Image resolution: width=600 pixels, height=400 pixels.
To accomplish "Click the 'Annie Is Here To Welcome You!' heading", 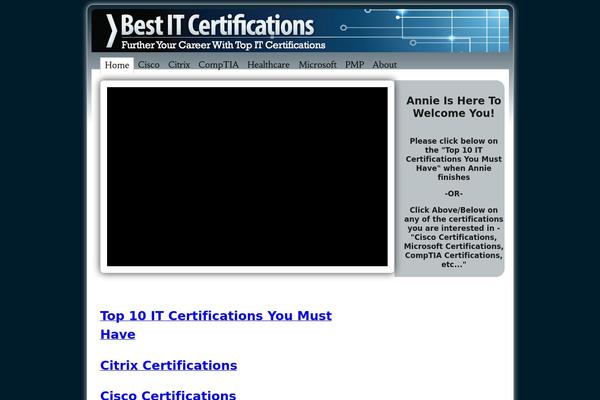I will pyautogui.click(x=453, y=107).
